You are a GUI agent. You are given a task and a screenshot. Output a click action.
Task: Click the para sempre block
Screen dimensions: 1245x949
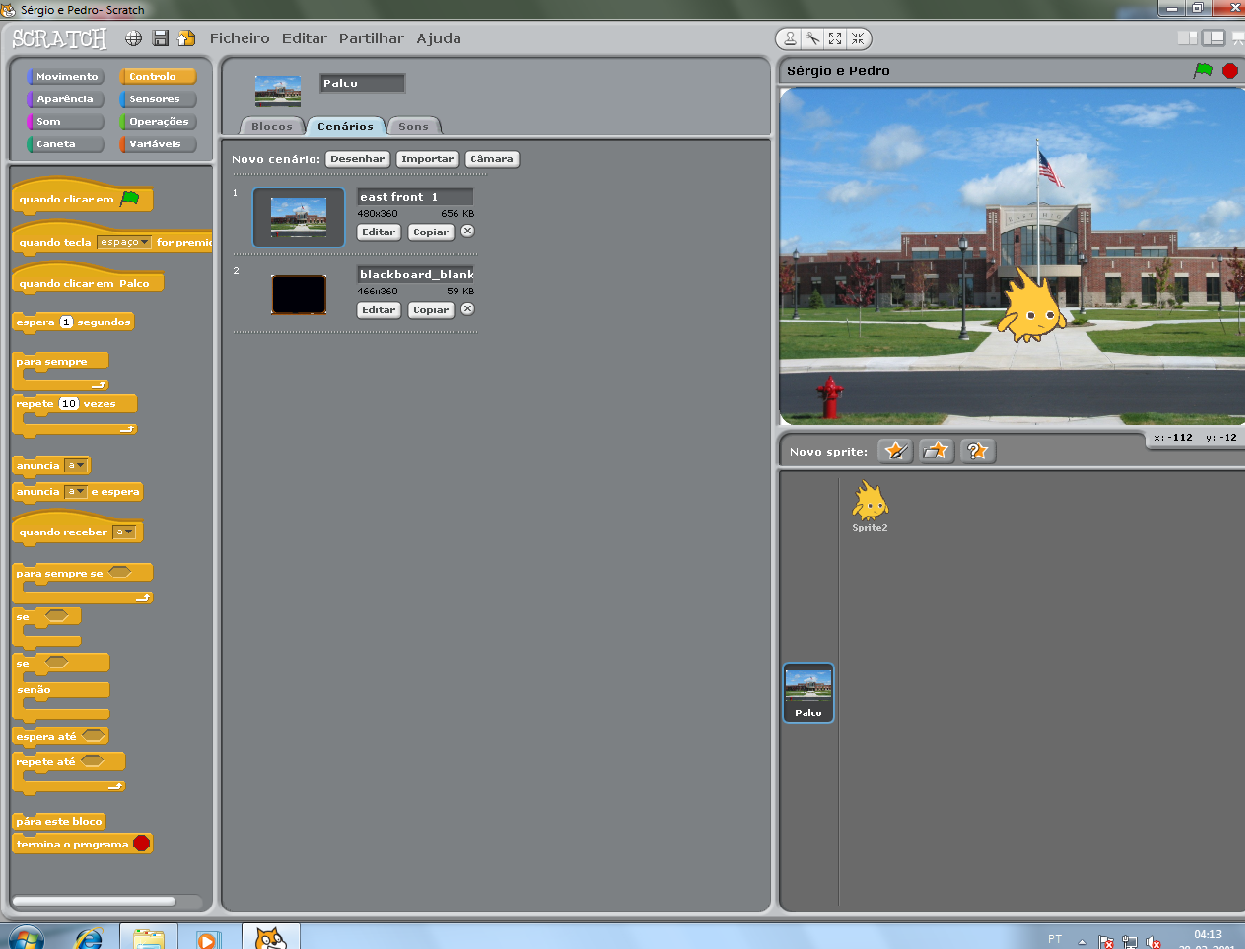point(60,370)
